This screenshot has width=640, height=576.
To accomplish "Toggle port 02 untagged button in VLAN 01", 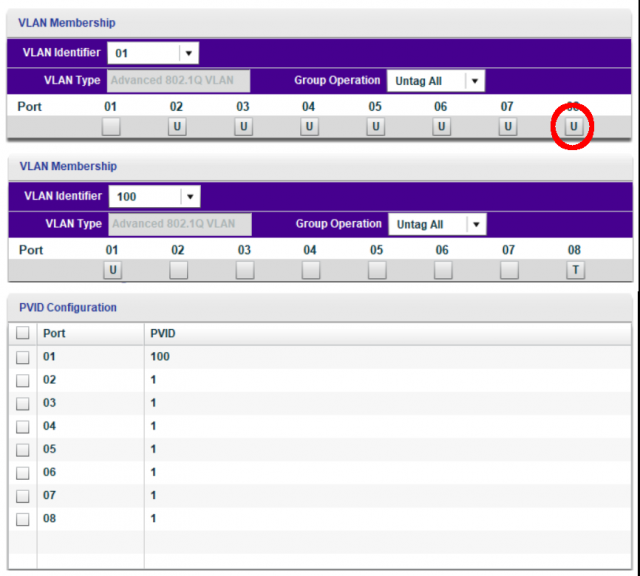I will point(177,126).
